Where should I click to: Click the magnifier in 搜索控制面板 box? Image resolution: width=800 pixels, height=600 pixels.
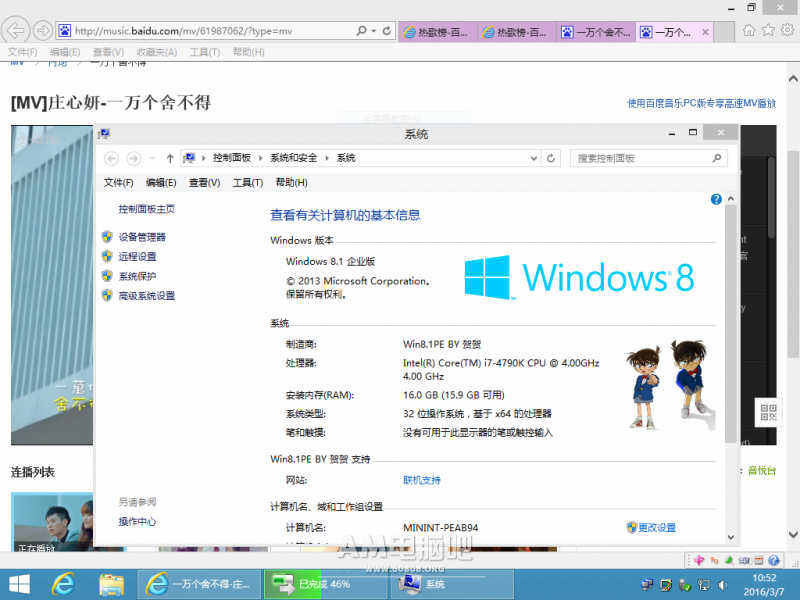pos(717,158)
